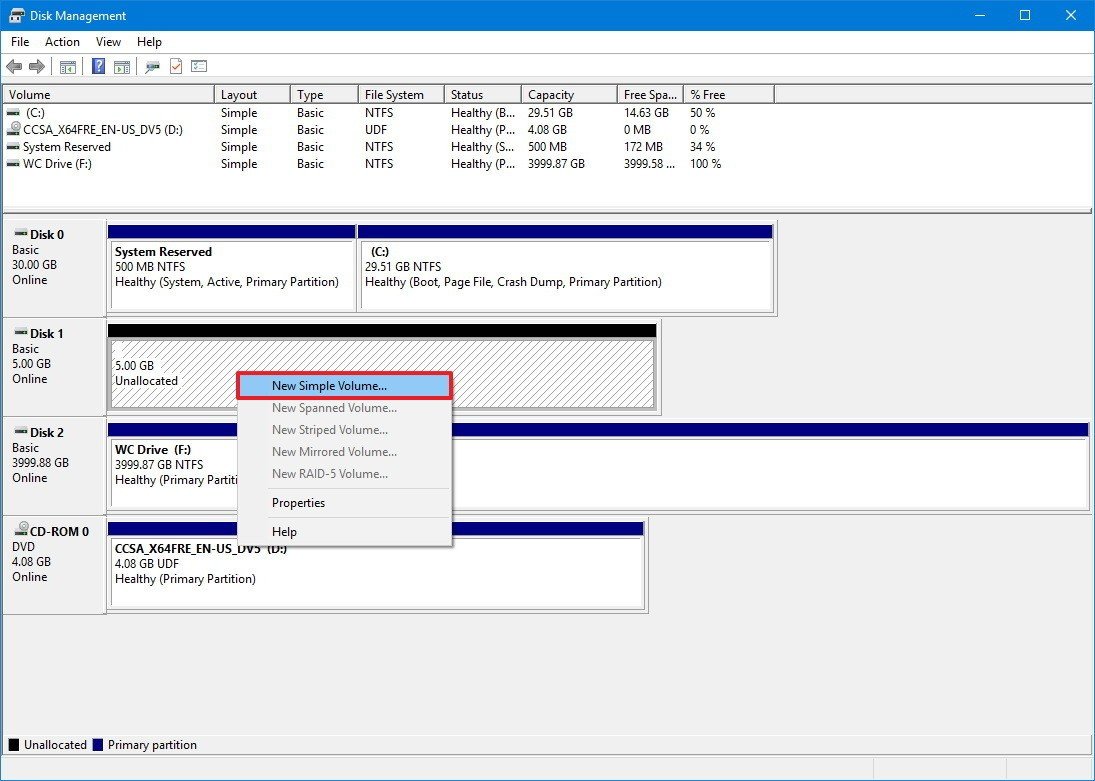Click the Forward arrow in toolbar
The width and height of the screenshot is (1095, 781).
[x=37, y=66]
